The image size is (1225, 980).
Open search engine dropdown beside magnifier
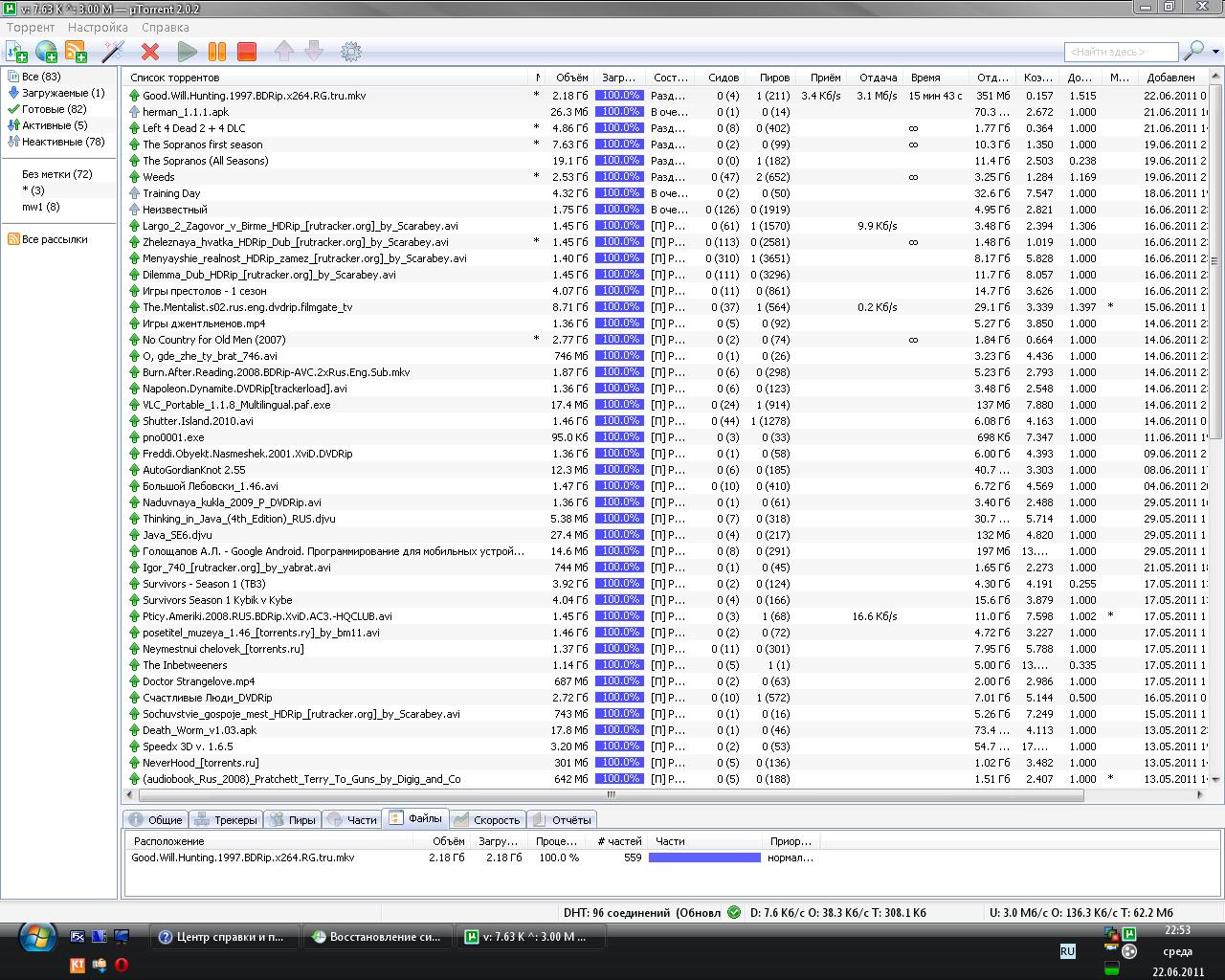click(x=1215, y=52)
